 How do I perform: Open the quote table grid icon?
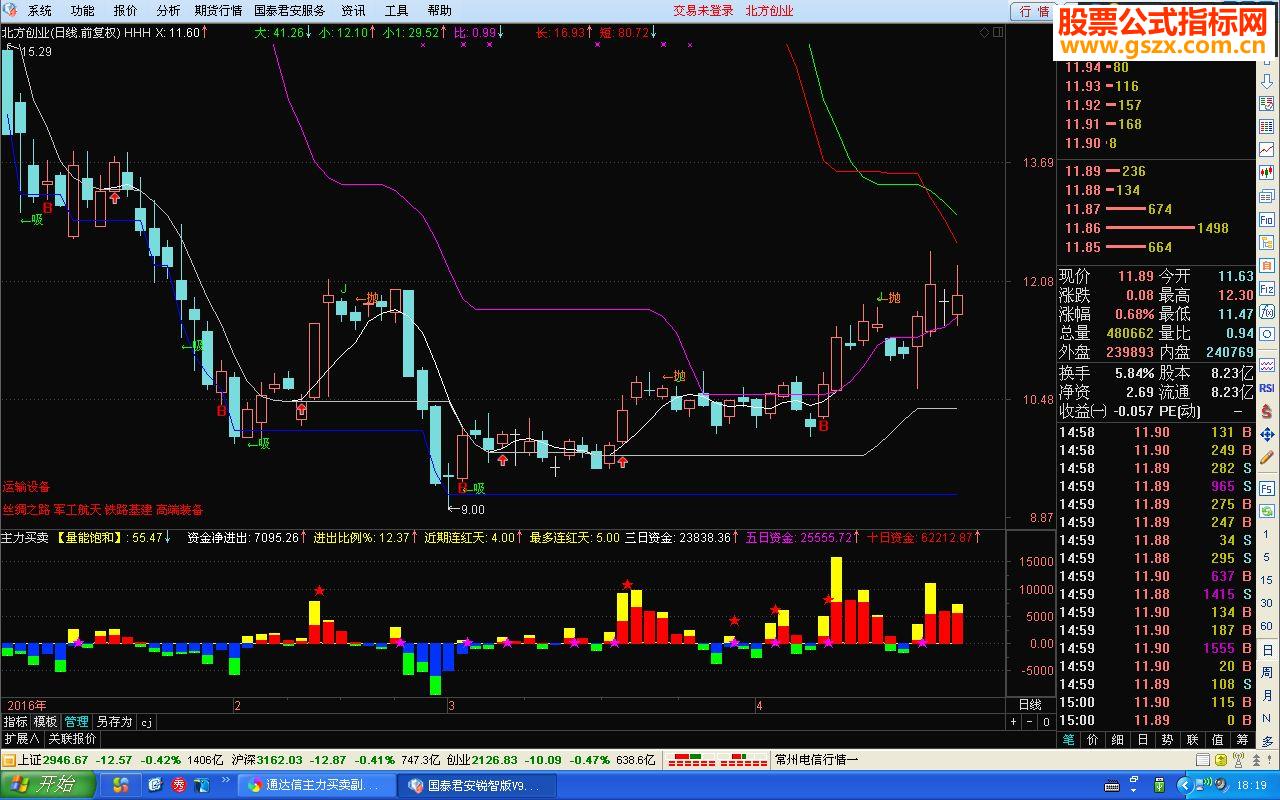coord(1267,125)
